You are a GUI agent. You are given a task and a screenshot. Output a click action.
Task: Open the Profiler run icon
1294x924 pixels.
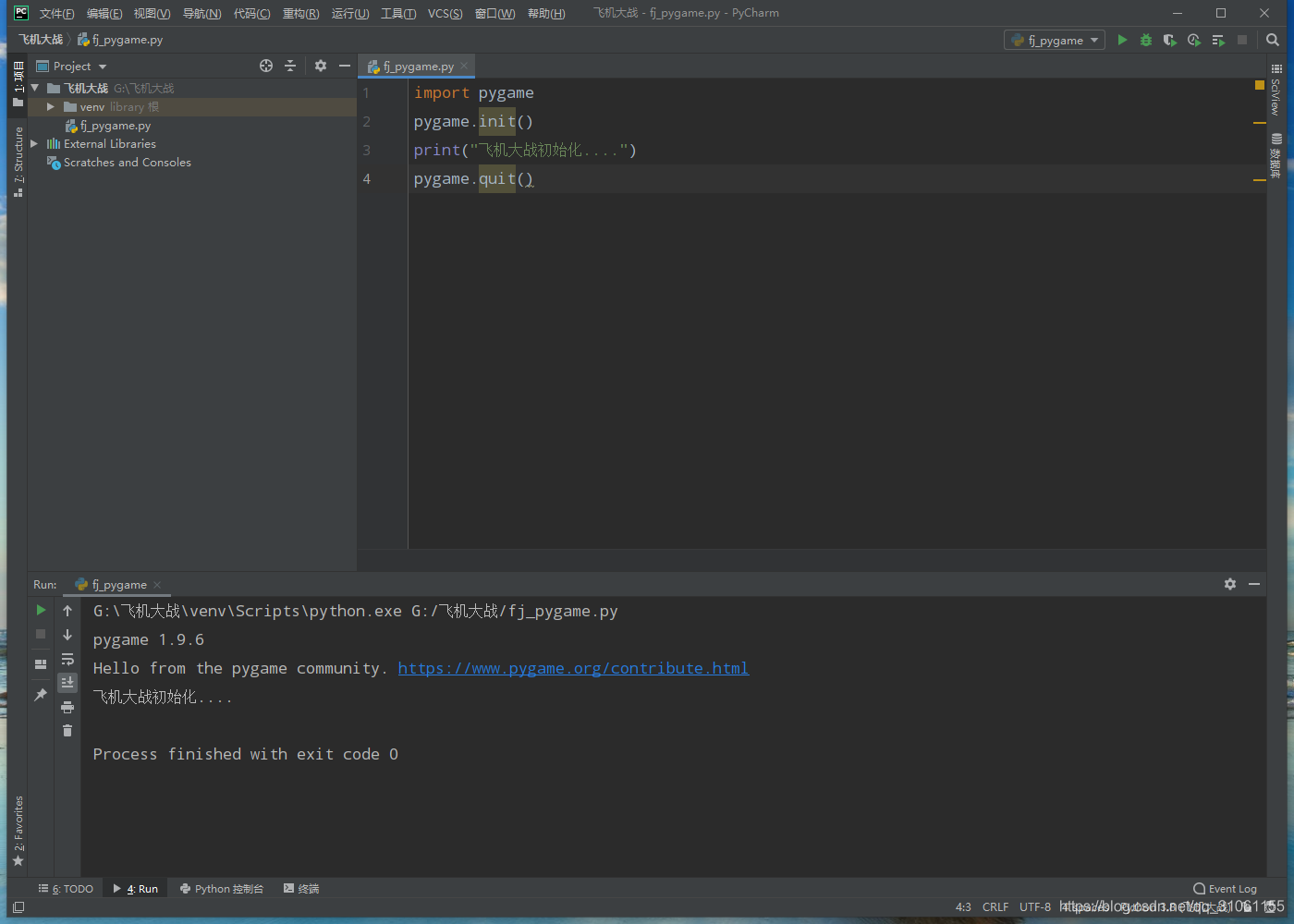point(1193,40)
